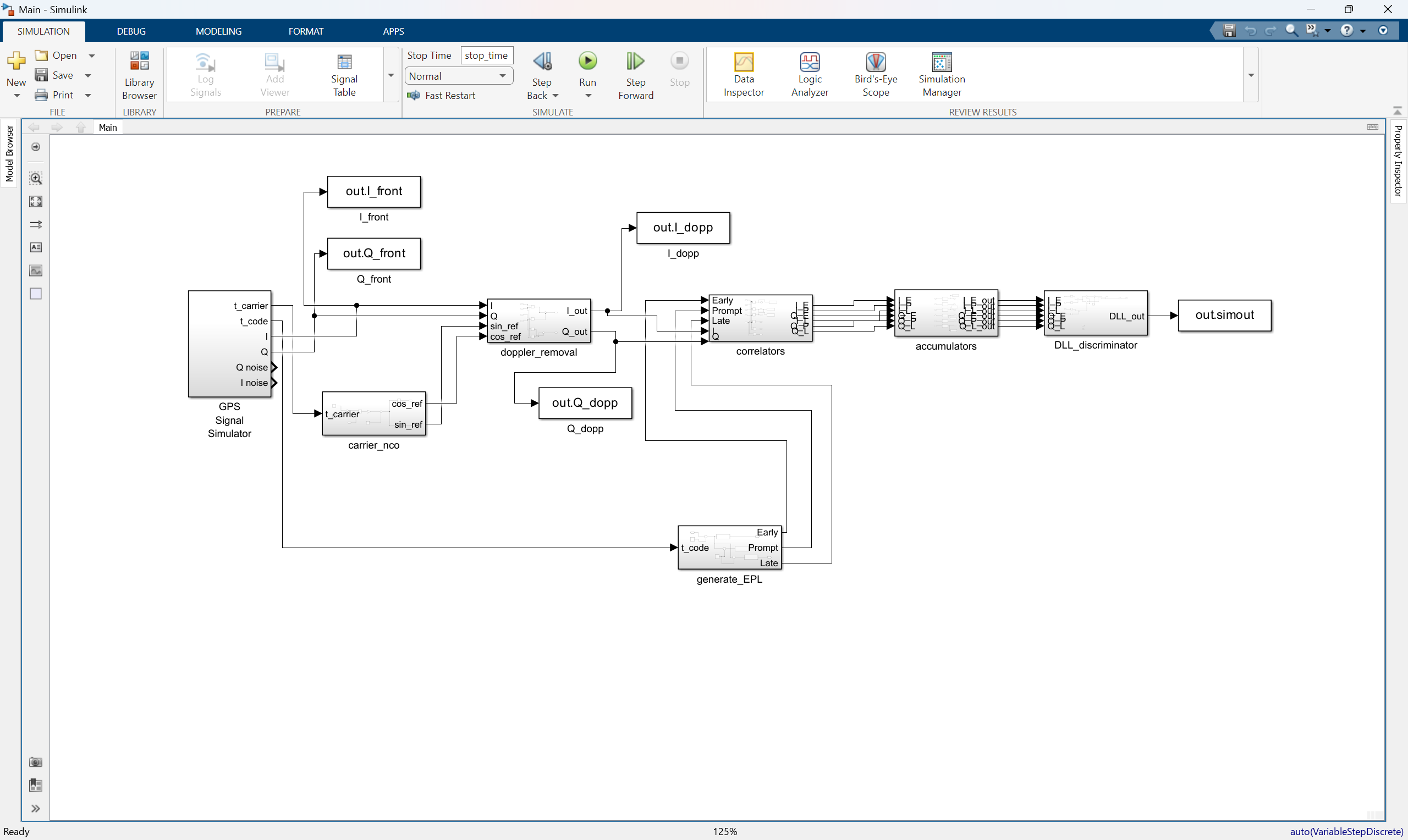Select the carrier_nco block

[373, 414]
